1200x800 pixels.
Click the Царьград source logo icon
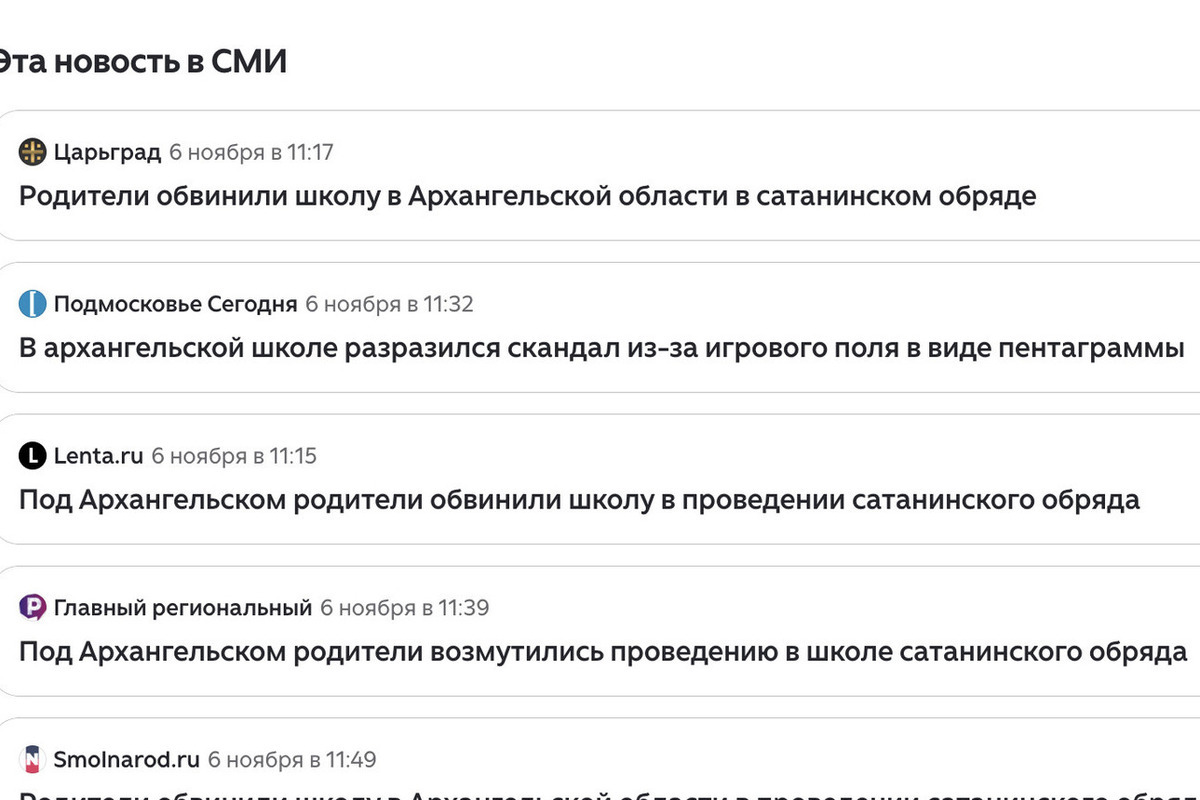click(x=33, y=152)
